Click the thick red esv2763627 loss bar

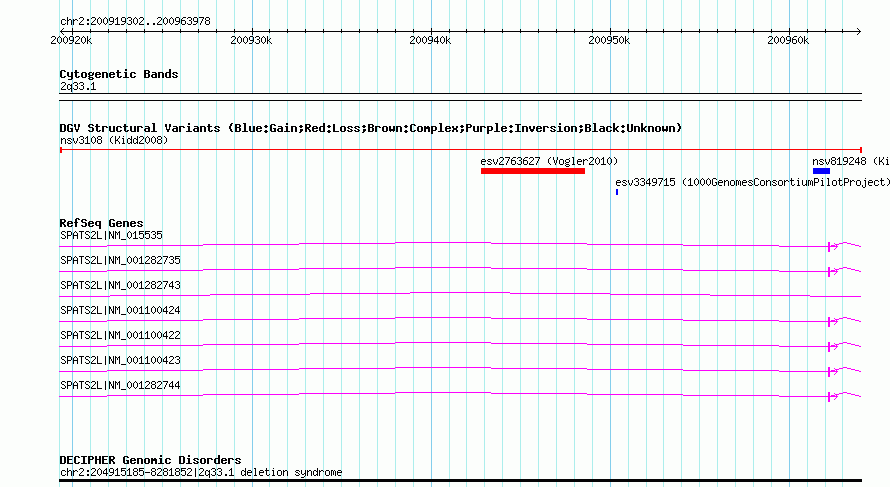532,171
